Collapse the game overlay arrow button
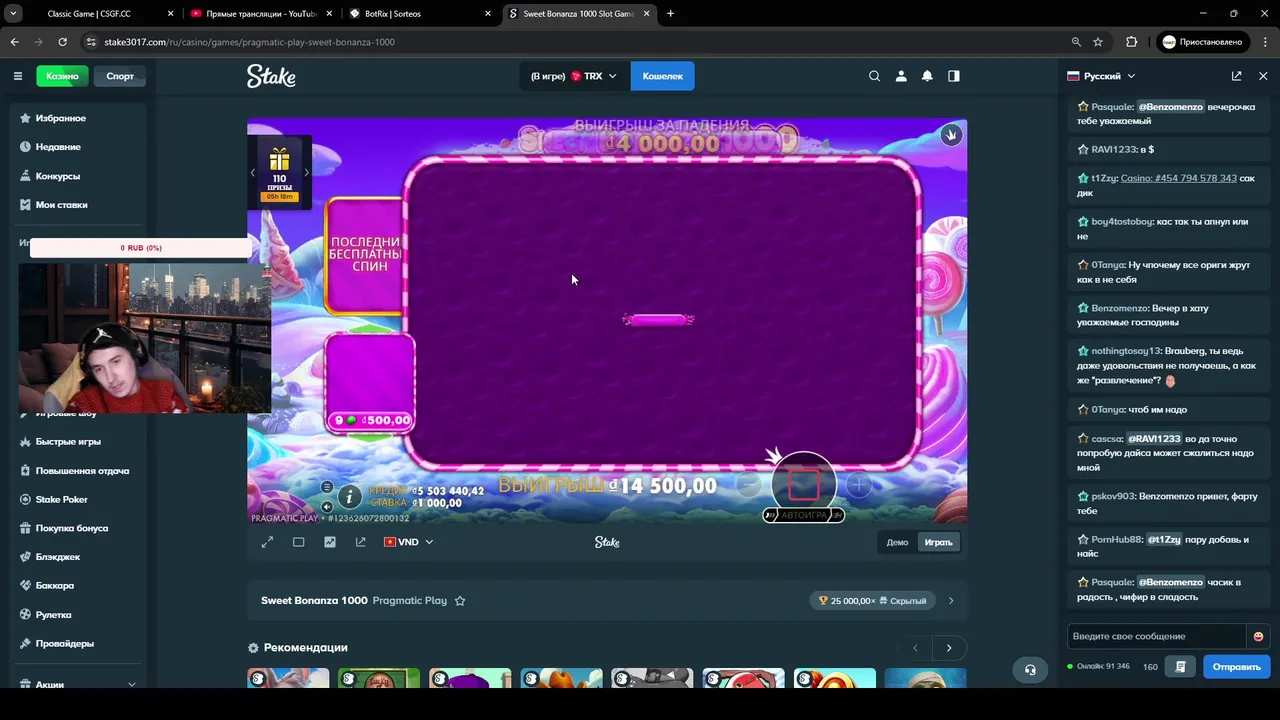1280x720 pixels. (x=951, y=134)
